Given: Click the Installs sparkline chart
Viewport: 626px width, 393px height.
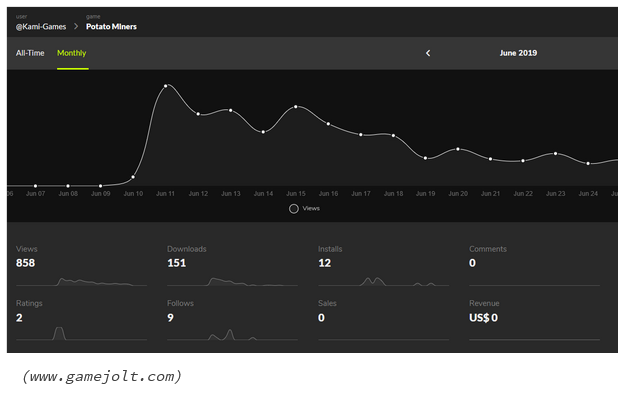Looking at the screenshot, I should pyautogui.click(x=384, y=281).
